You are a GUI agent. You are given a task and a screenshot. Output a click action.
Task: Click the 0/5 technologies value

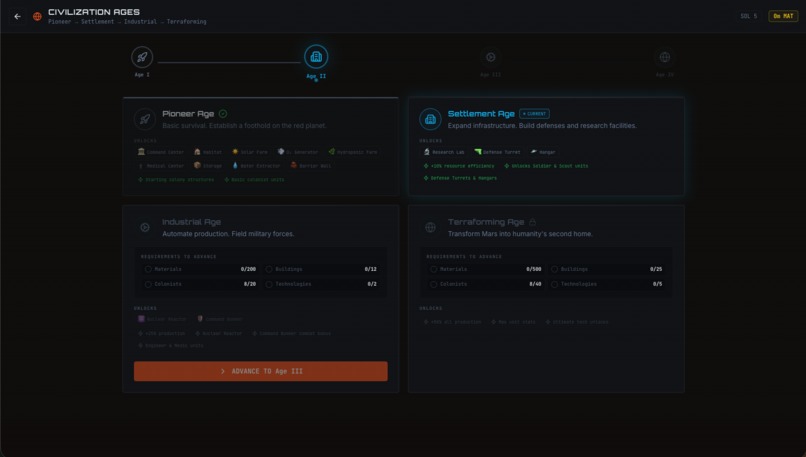657,284
